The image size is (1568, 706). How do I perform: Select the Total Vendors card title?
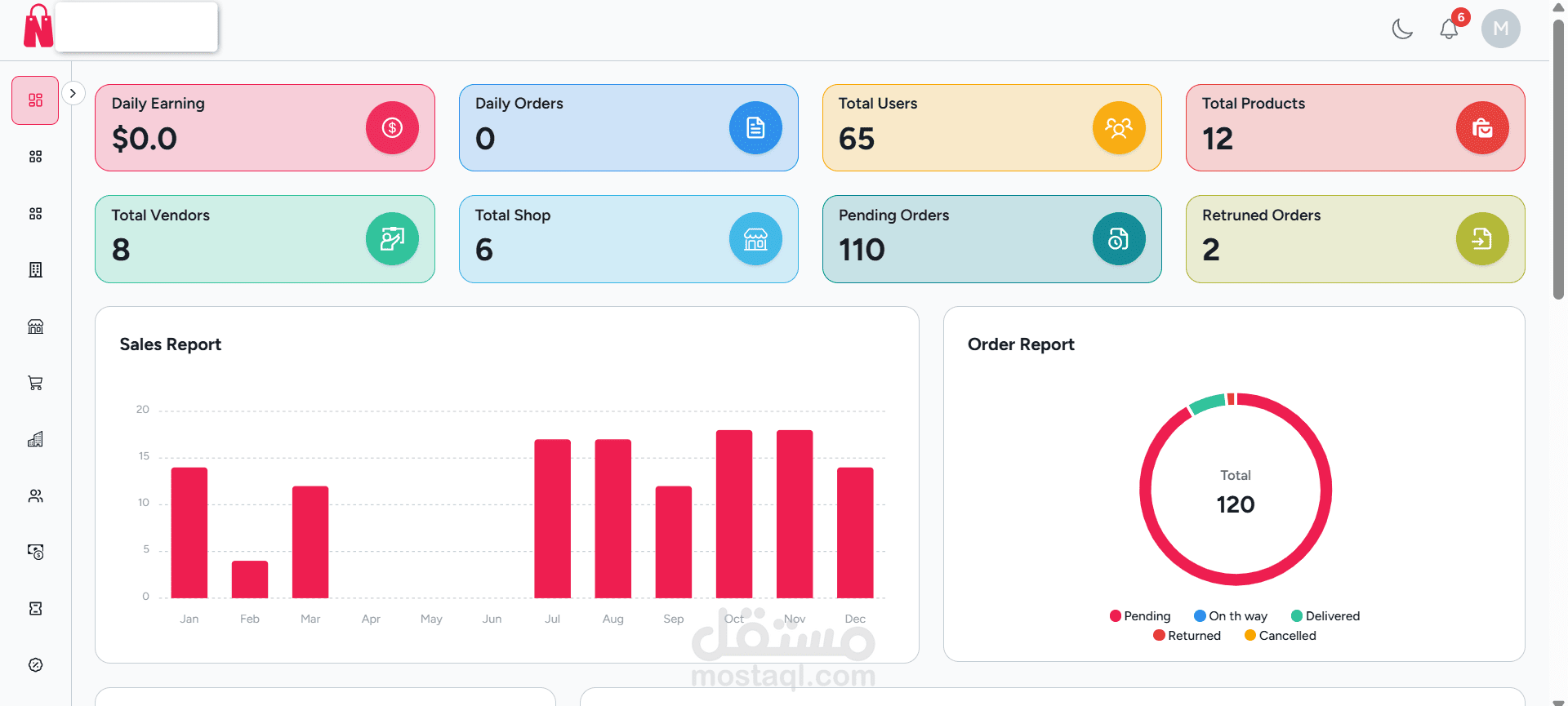point(161,215)
